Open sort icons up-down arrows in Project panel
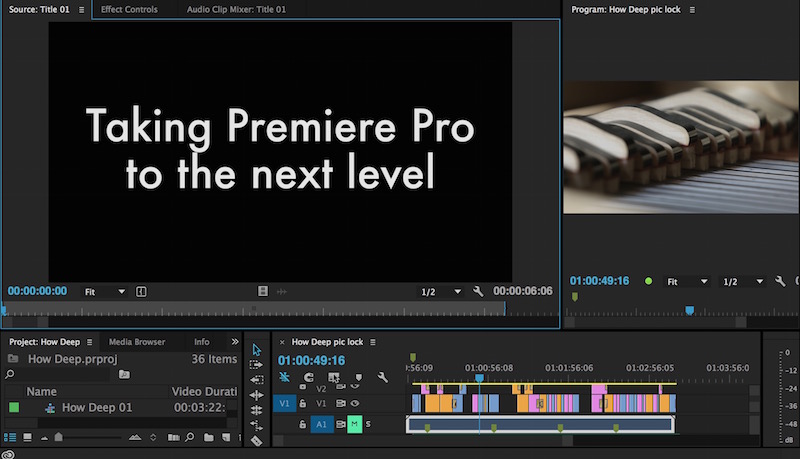The image size is (800, 459). click(153, 437)
